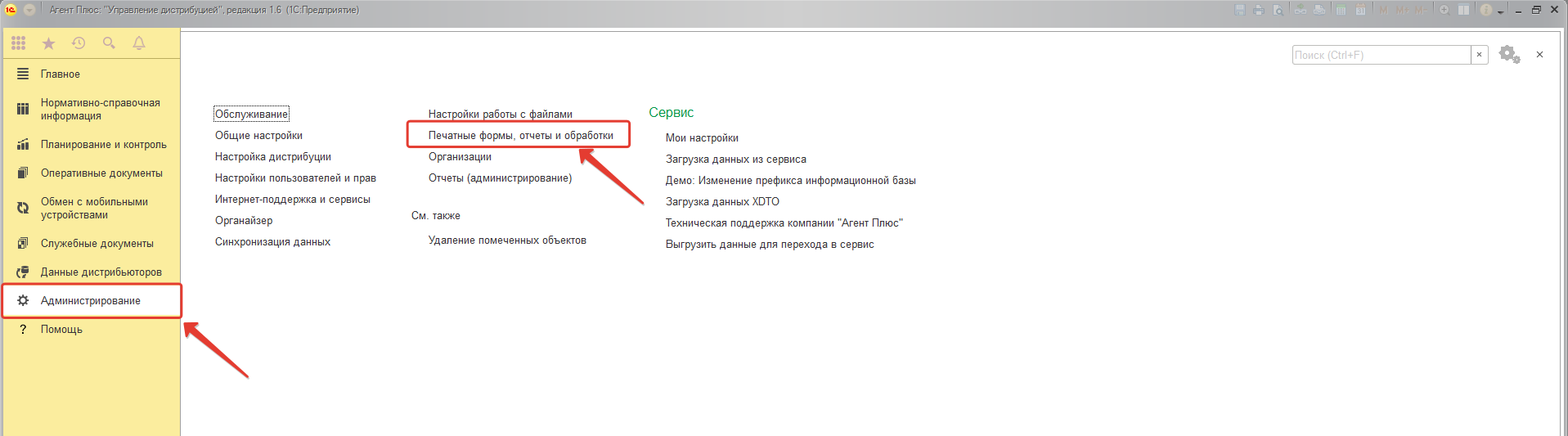Screen dimensions: 1568x436
Task: Open Обмен с мобильными устройствами section
Action: pos(92,208)
